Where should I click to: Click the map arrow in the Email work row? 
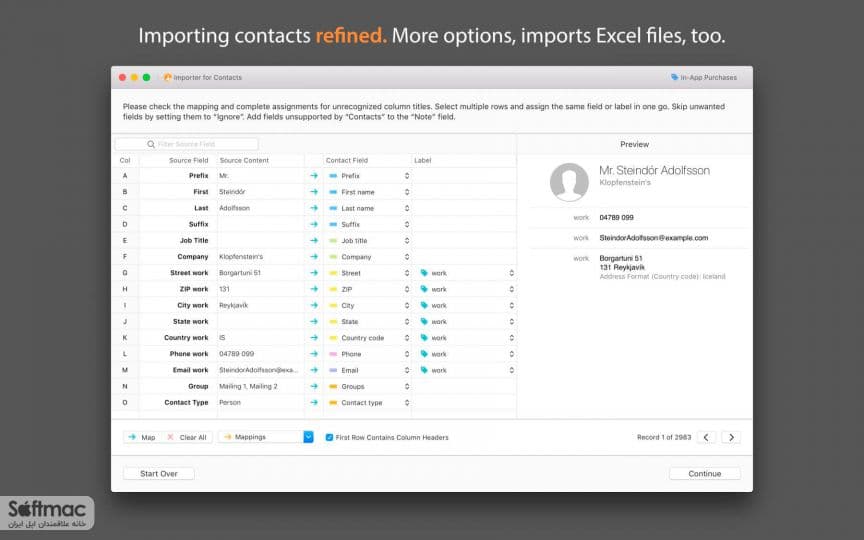314,370
